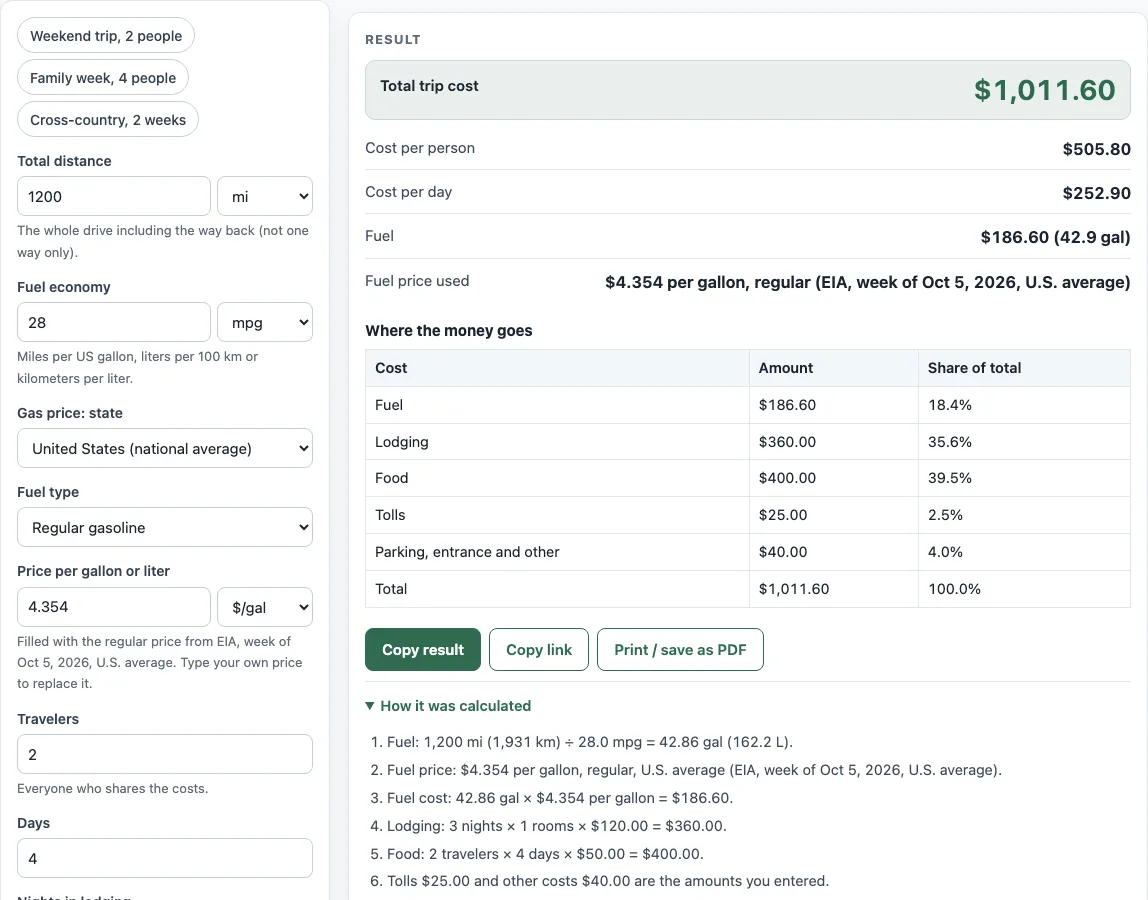Select the cost per person value $505.80

click(1097, 149)
